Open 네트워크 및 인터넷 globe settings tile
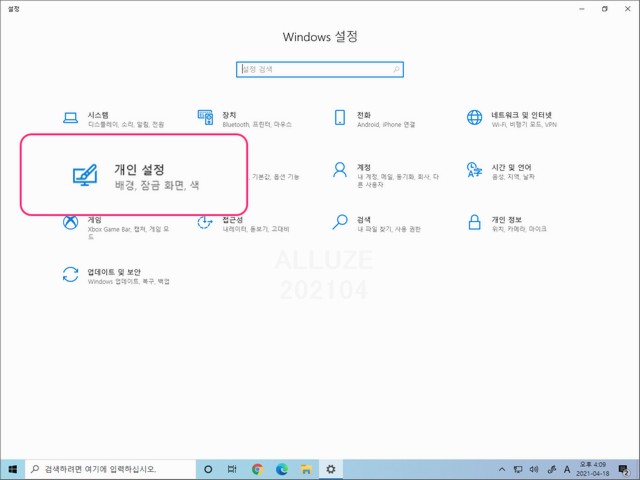Viewport: 640px width, 480px height. [512, 119]
